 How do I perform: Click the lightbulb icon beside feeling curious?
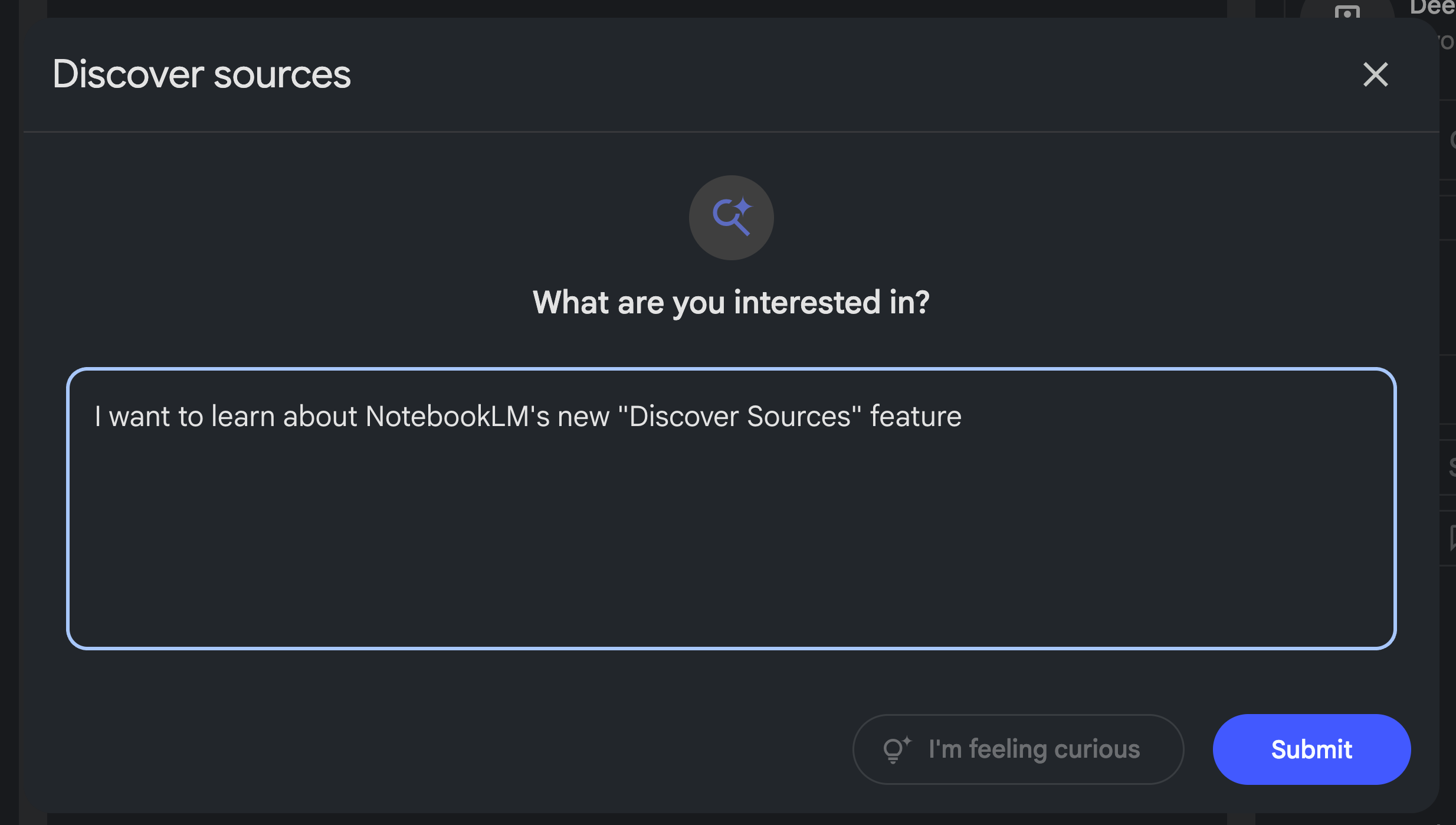[x=896, y=749]
